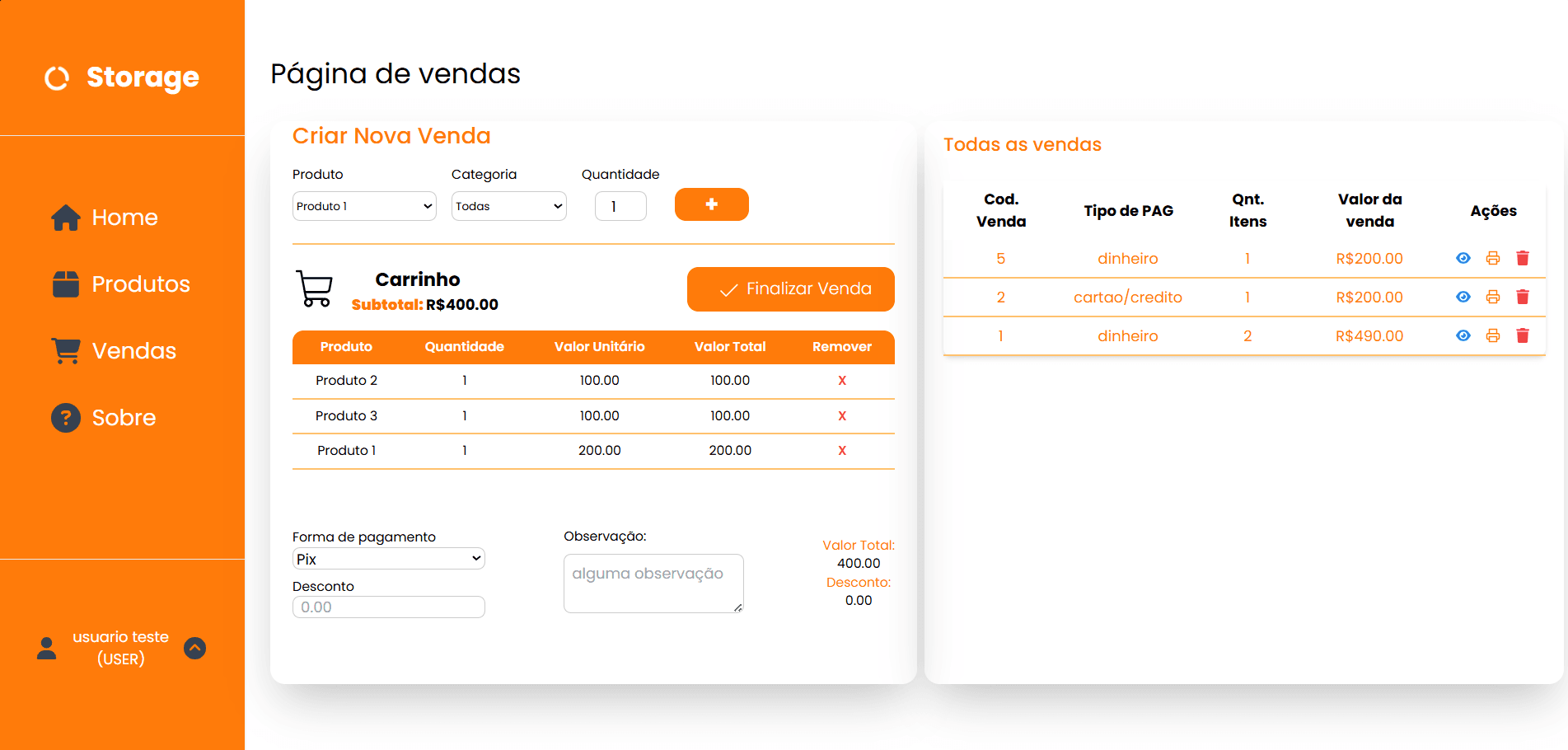
Task: Add product with the plus button
Action: pyautogui.click(x=712, y=204)
